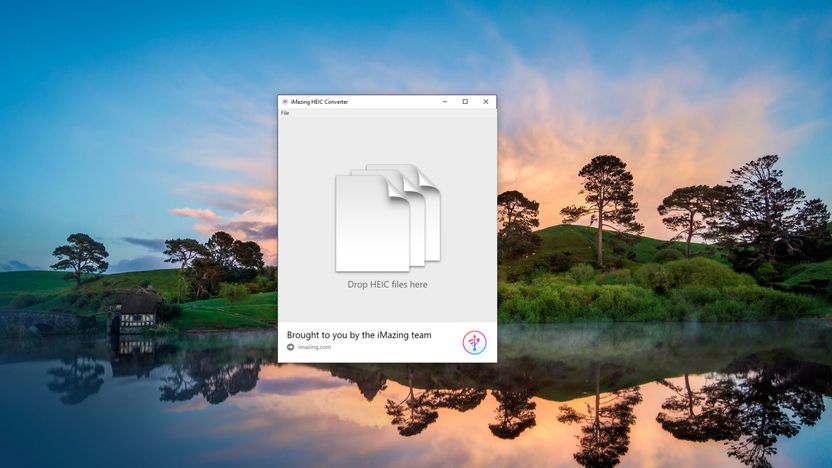
Task: Click the iMazing USB logo icon
Action: (x=474, y=342)
